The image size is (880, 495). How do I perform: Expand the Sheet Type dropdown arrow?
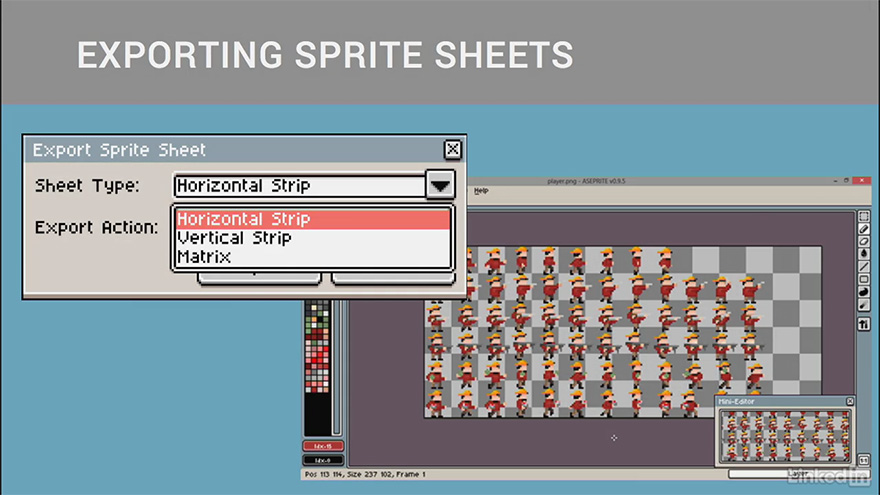(440, 185)
